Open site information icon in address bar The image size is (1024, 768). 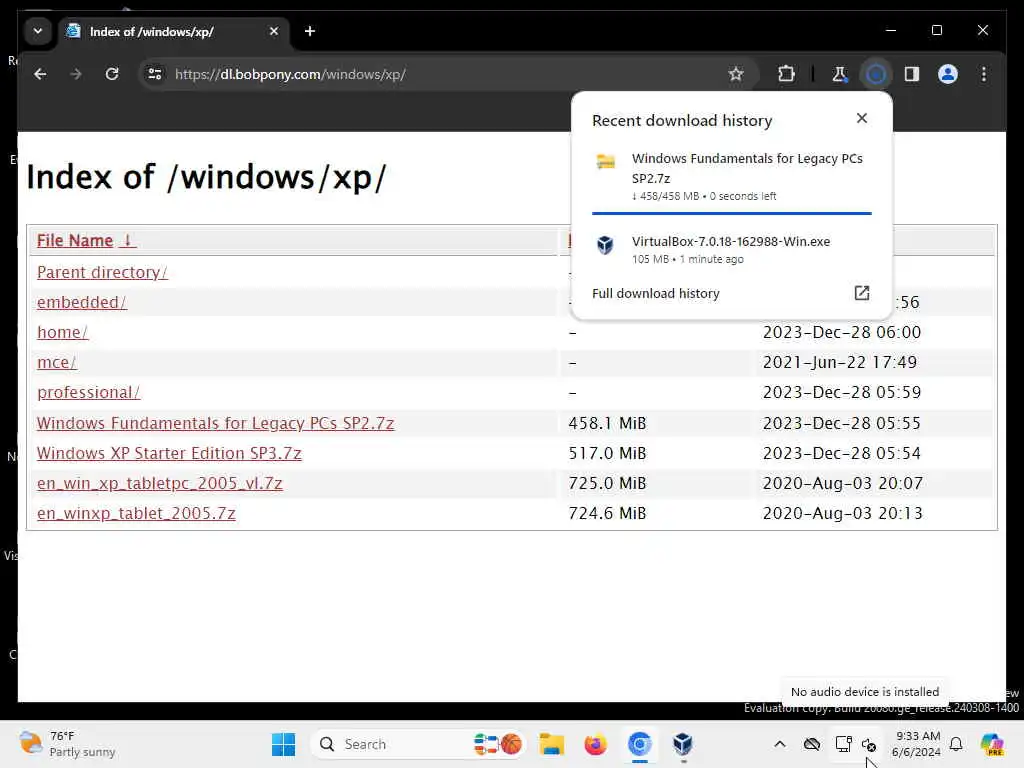[155, 74]
